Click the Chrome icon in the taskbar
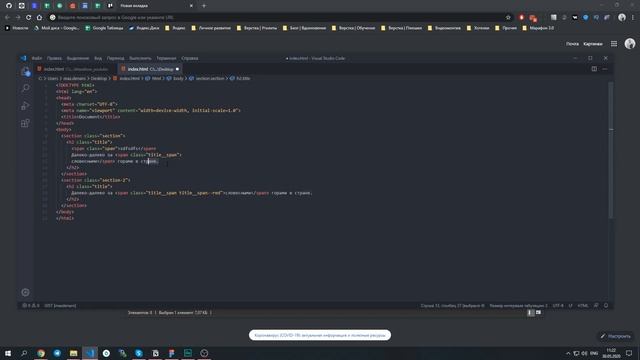Viewport: 640px width, 360px height. 41,353
